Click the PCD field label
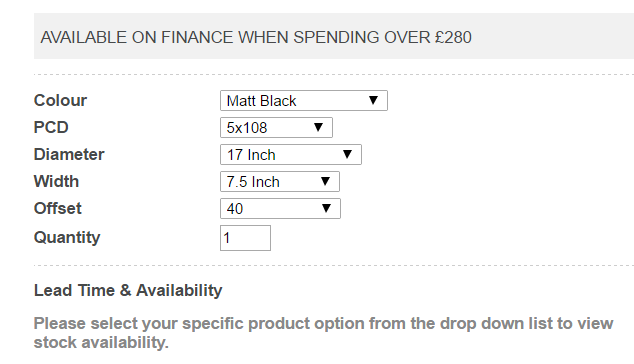The image size is (634, 364). 51,127
